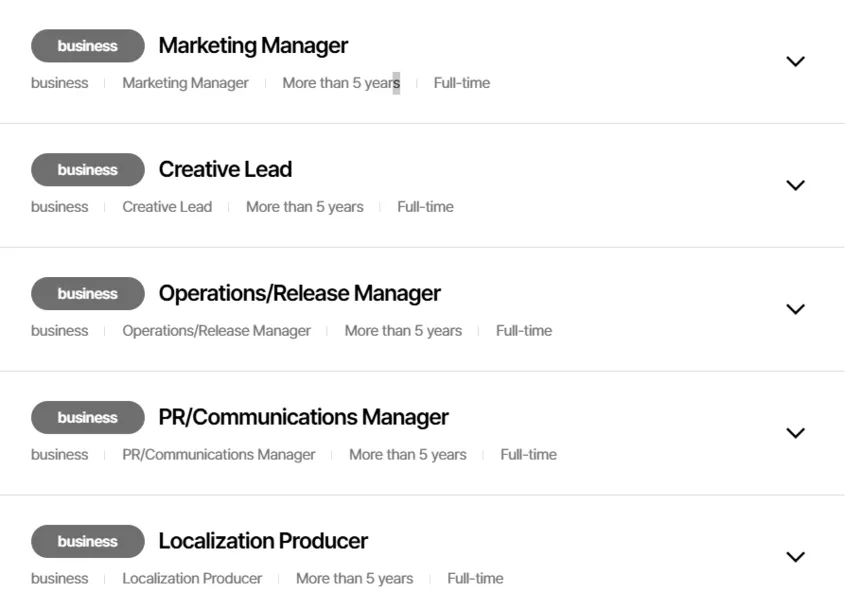The height and width of the screenshot is (609, 860).
Task: Click small gray PR/Communications Manager subtitle text
Action: tap(218, 455)
